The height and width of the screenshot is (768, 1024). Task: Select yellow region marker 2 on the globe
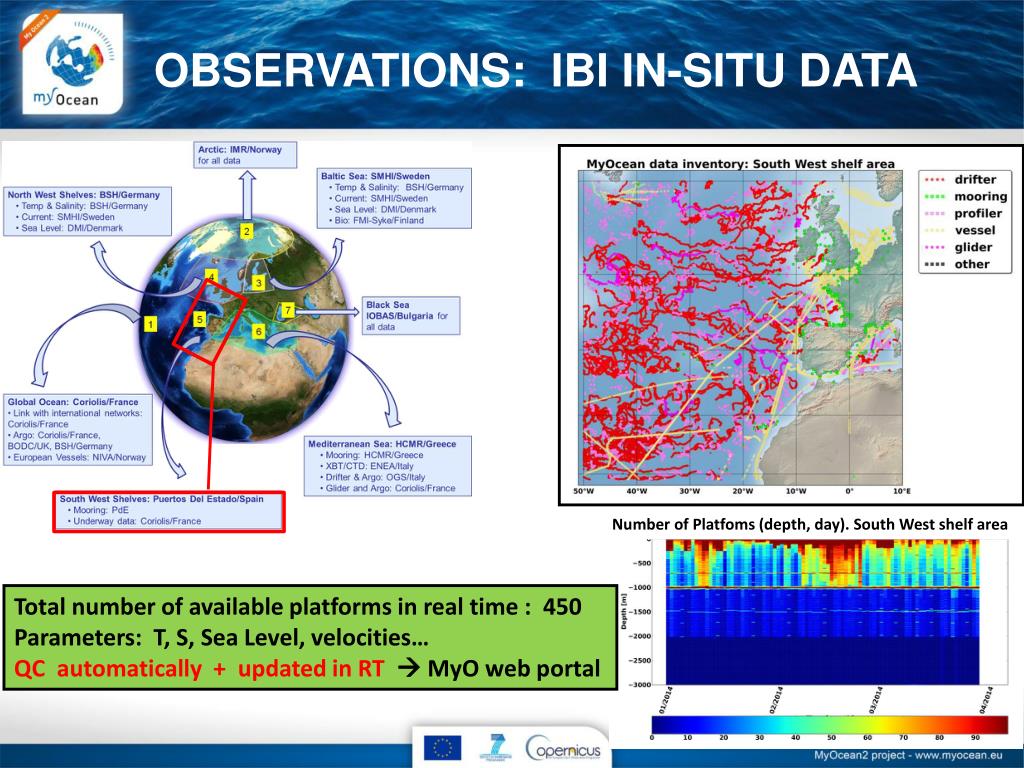point(246,231)
